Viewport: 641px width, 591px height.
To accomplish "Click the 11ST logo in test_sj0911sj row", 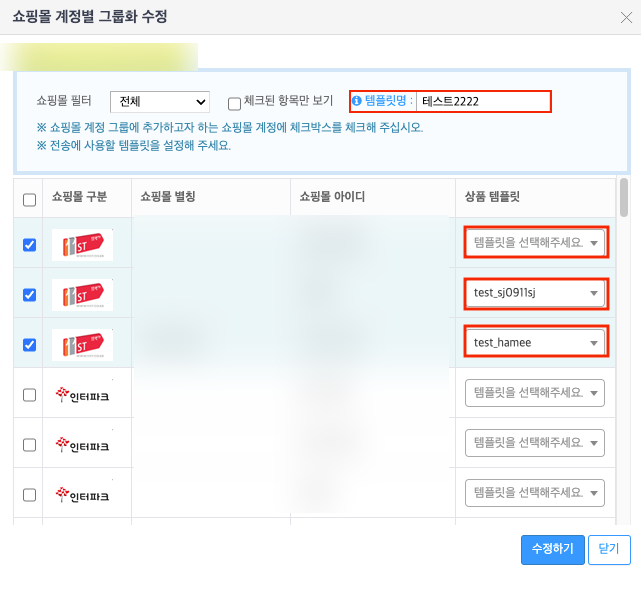I will (83, 295).
